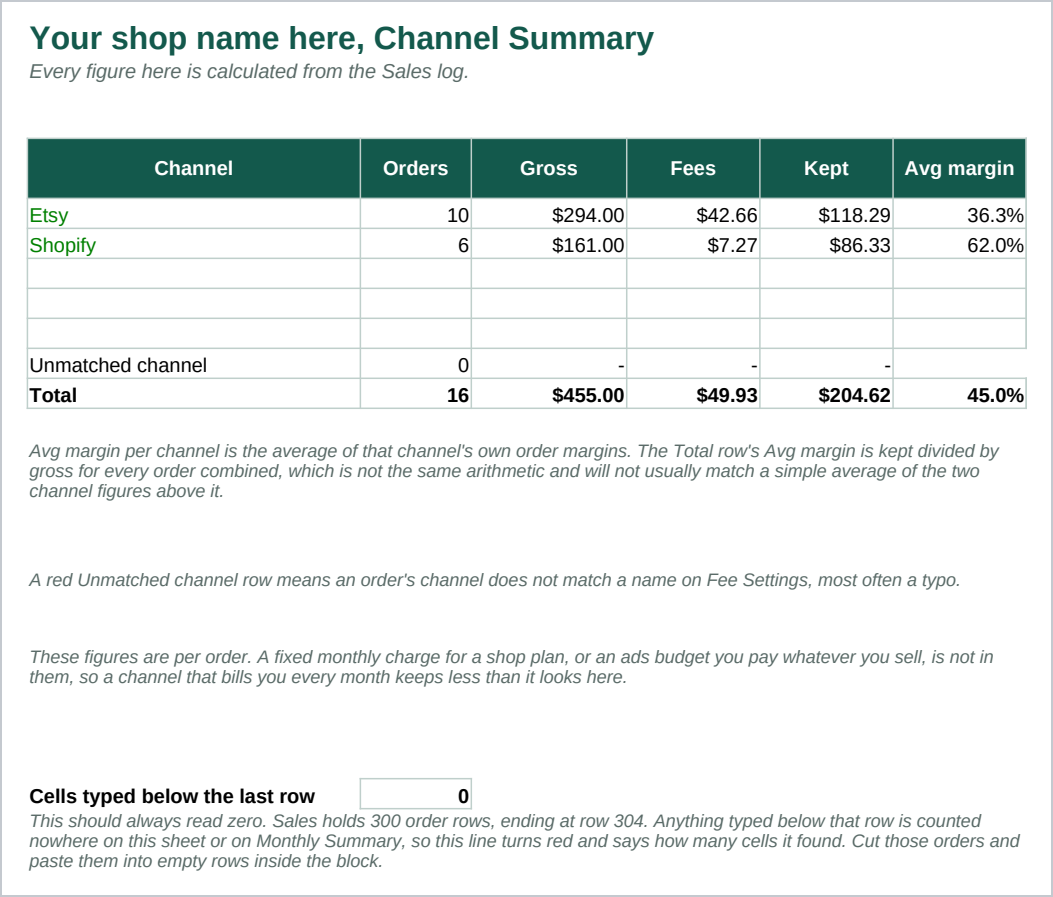Select Shopify gross $161.00
The width and height of the screenshot is (1053, 897).
coord(549,245)
